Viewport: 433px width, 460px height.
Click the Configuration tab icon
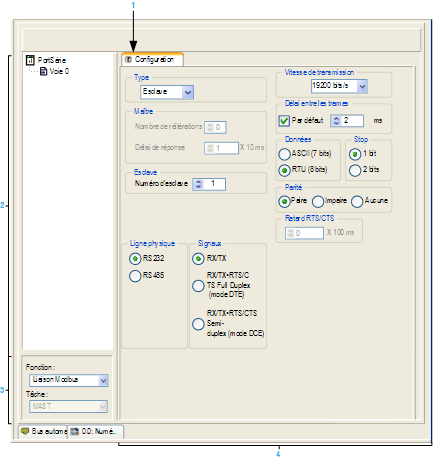pyautogui.click(x=128, y=60)
